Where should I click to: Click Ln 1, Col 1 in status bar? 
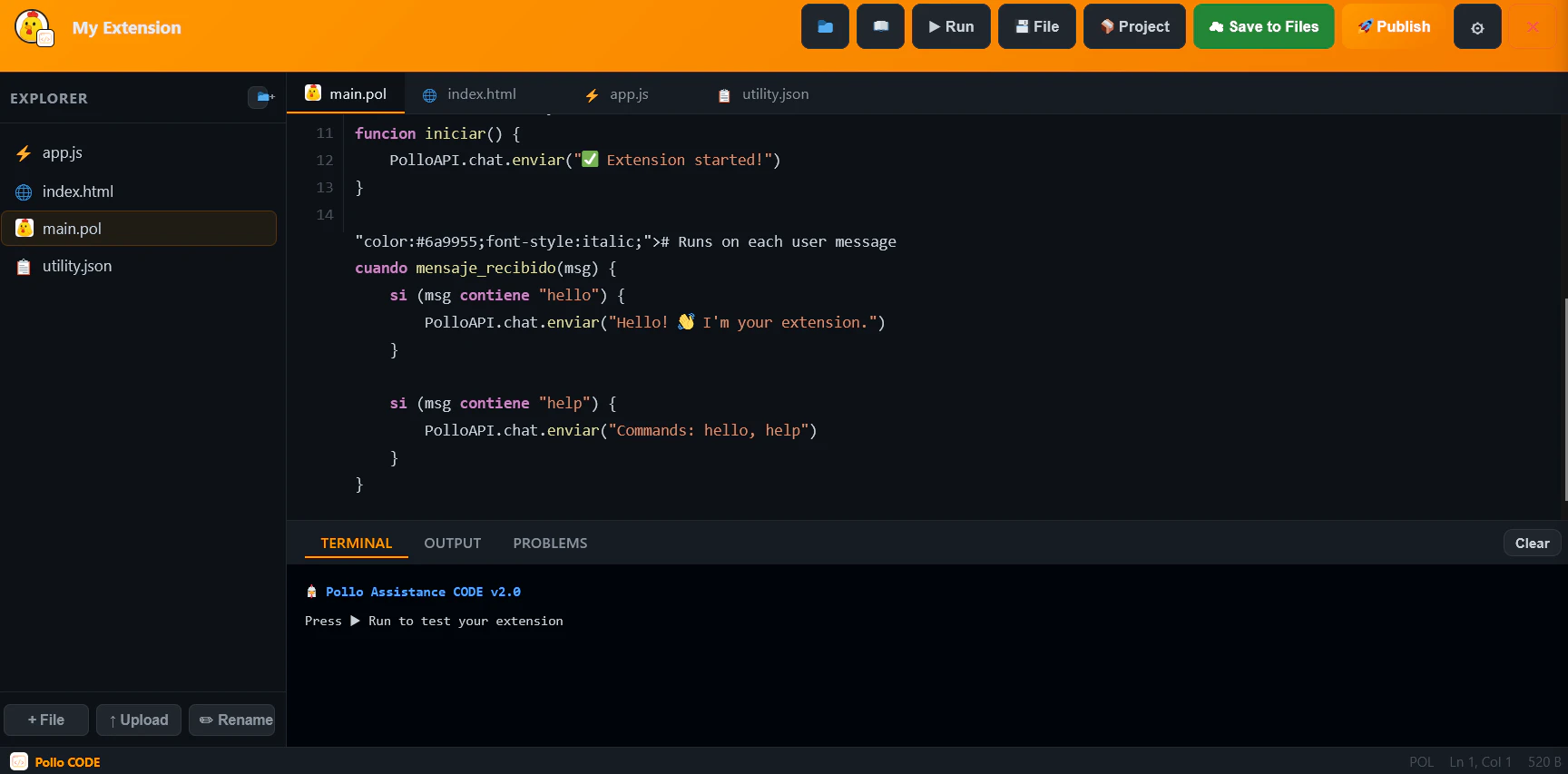point(1480,762)
